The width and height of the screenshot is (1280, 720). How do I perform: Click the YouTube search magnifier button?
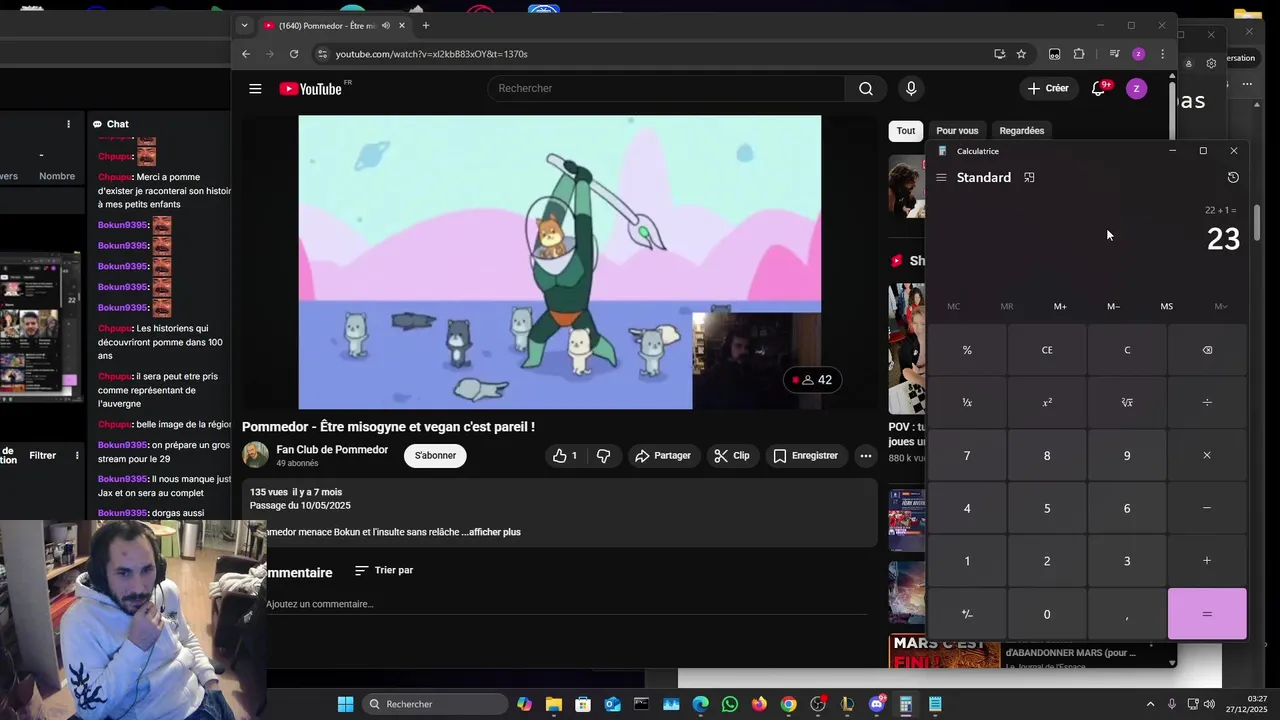coord(865,89)
